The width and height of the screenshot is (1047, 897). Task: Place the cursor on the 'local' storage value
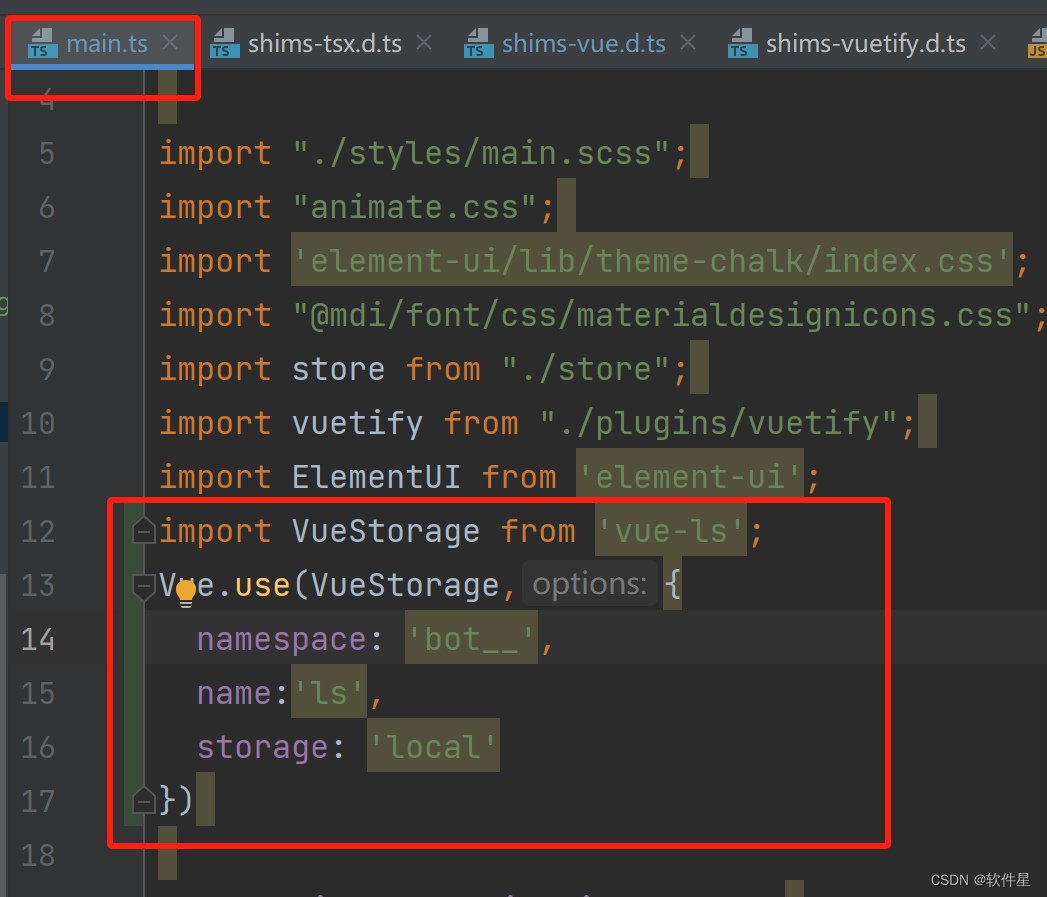(432, 746)
